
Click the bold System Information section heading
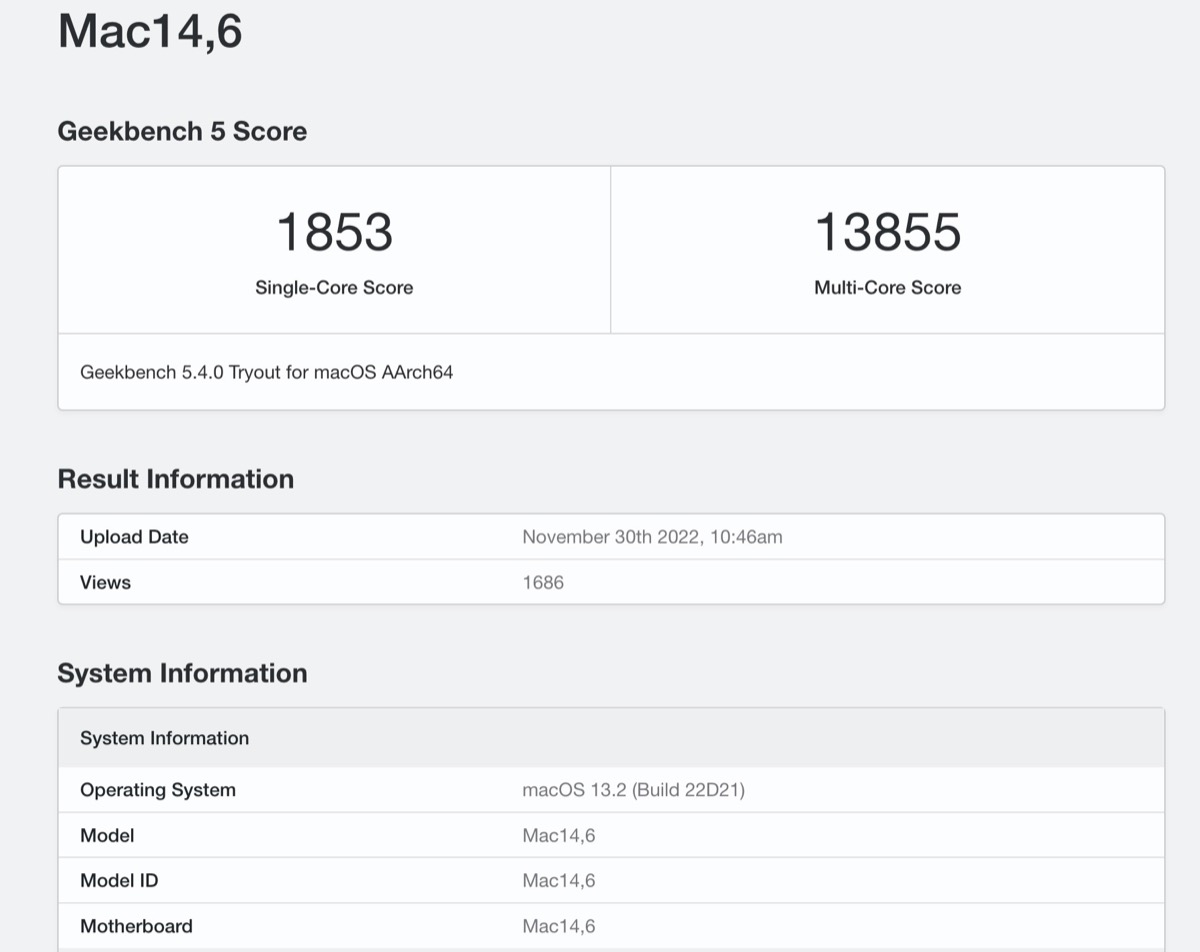point(182,673)
